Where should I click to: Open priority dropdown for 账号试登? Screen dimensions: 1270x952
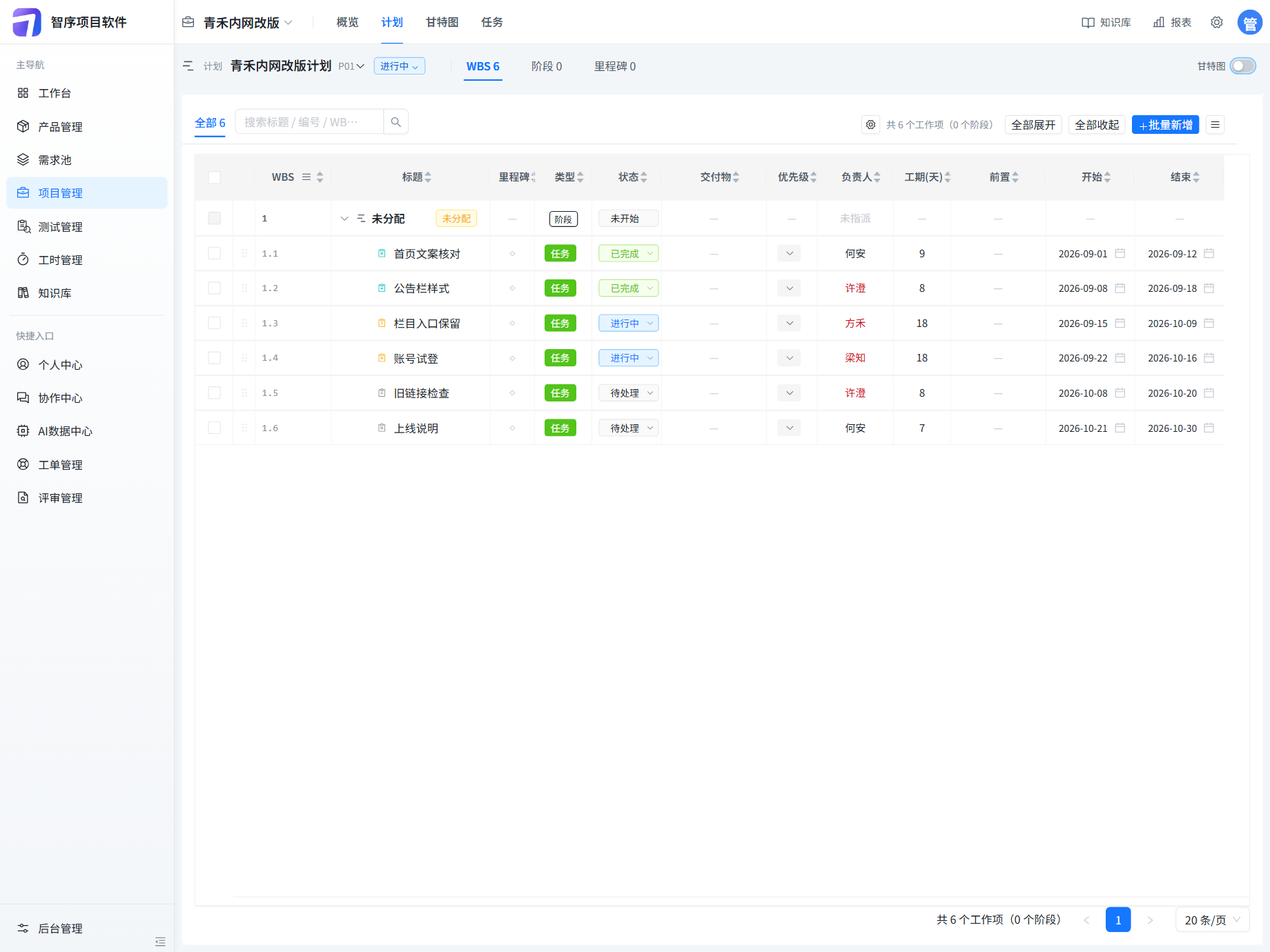789,357
